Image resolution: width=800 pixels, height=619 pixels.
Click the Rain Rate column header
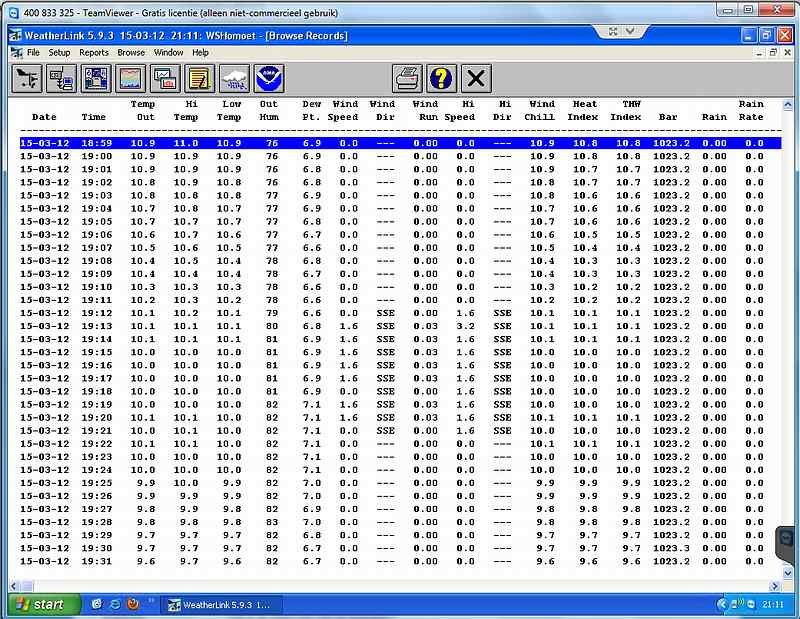click(x=751, y=111)
